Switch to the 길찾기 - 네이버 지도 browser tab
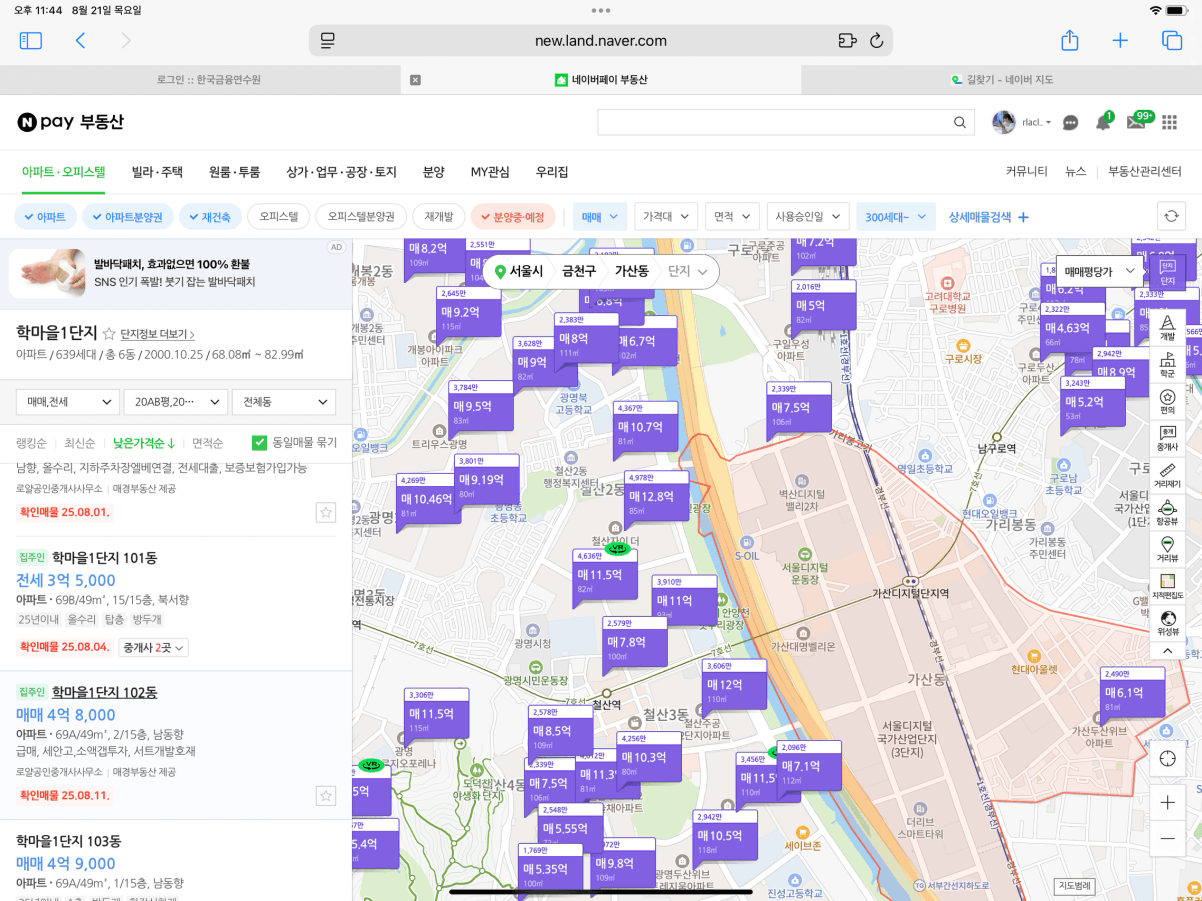The height and width of the screenshot is (901, 1202). pos(1002,80)
